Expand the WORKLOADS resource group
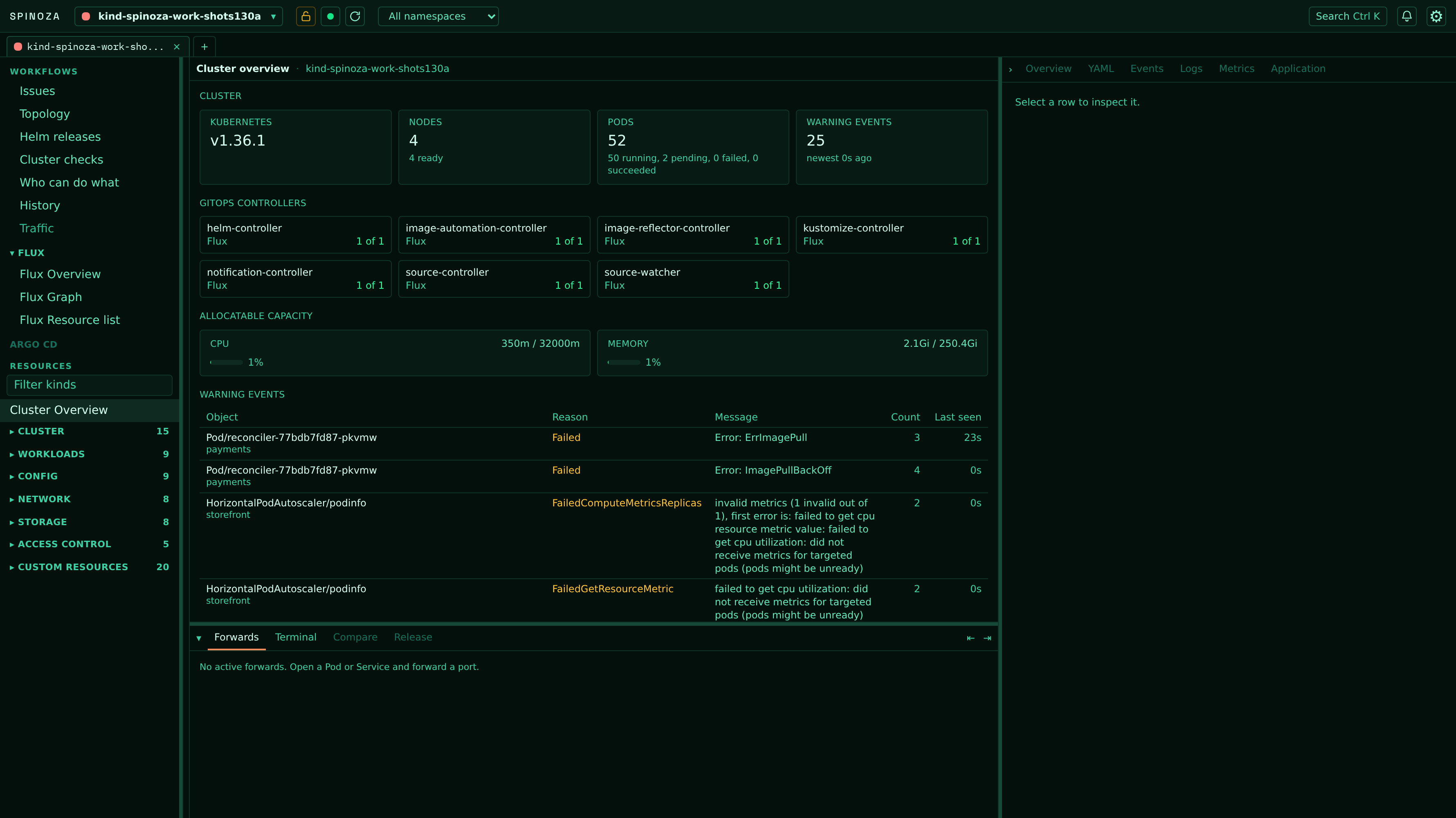The height and width of the screenshot is (818, 1456). 89,454
